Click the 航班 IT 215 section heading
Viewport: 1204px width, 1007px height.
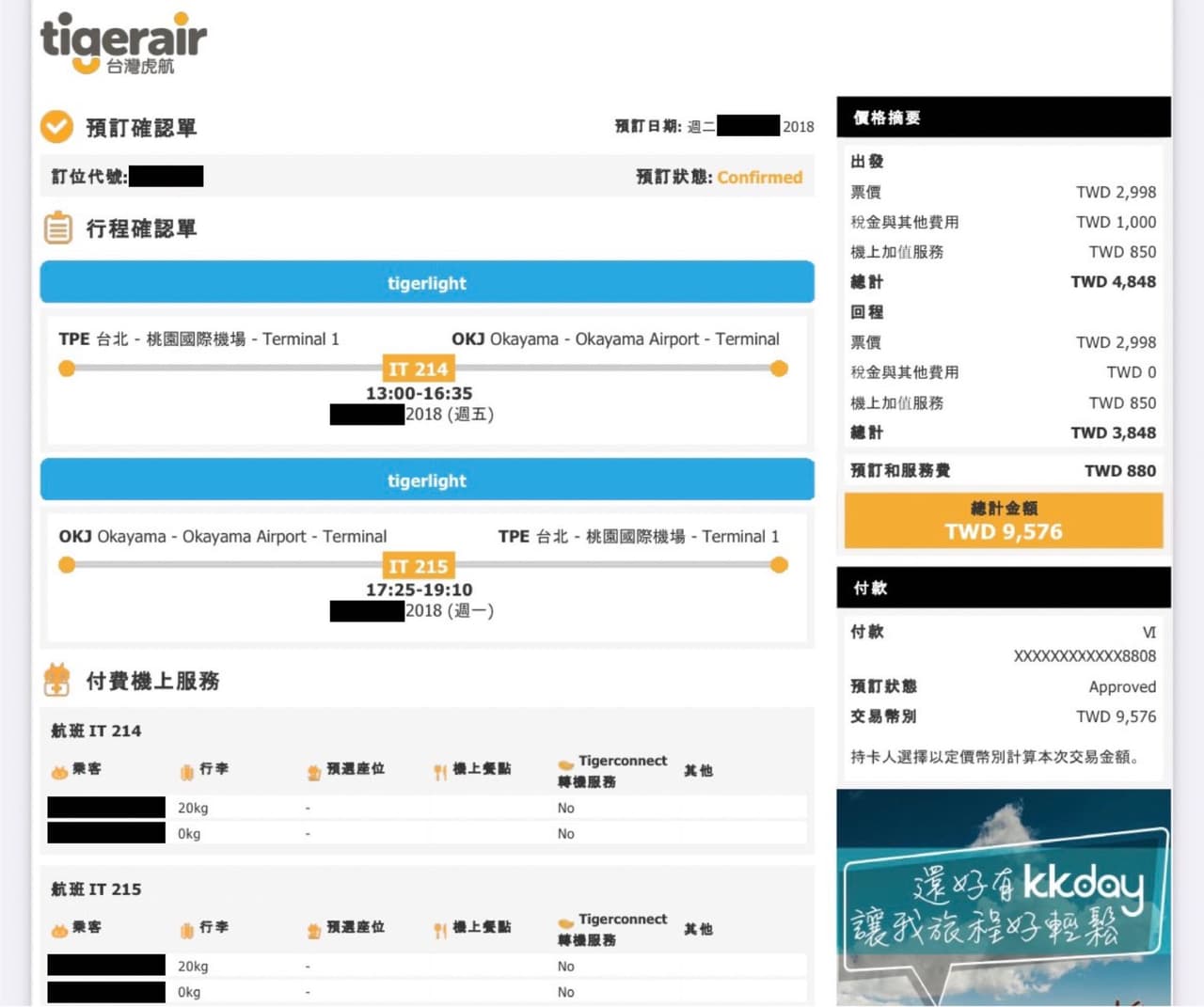(96, 889)
